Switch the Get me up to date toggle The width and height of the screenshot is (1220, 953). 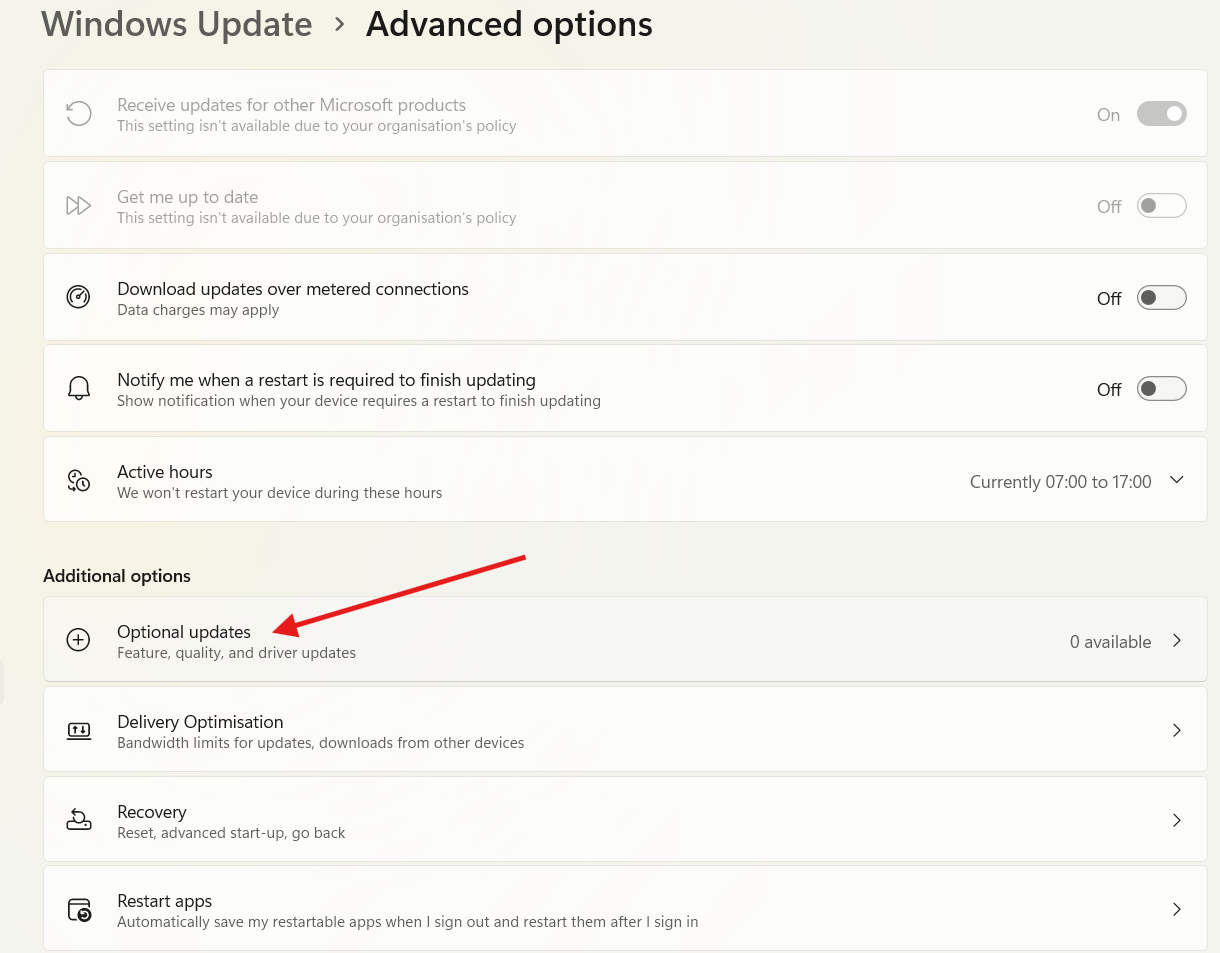(1161, 206)
